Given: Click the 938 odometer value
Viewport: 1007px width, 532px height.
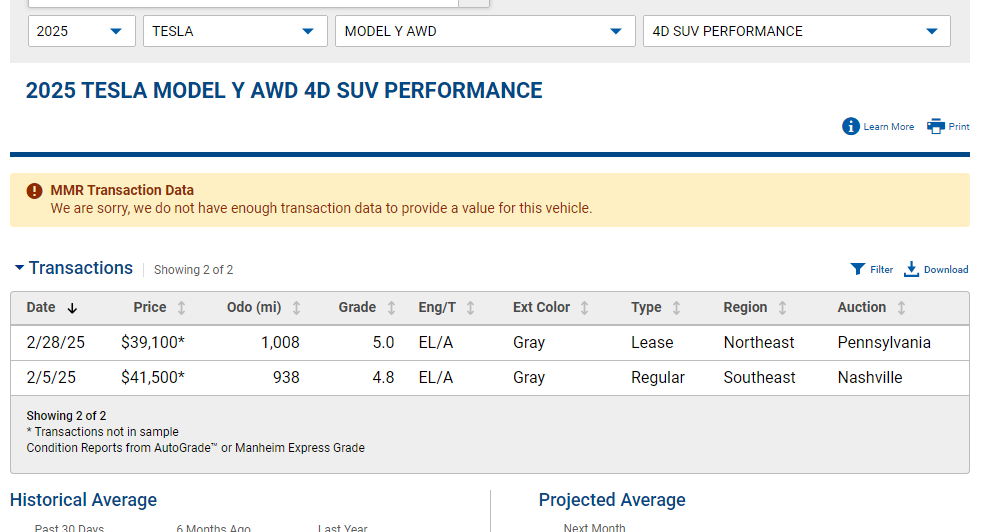Looking at the screenshot, I should click(286, 377).
